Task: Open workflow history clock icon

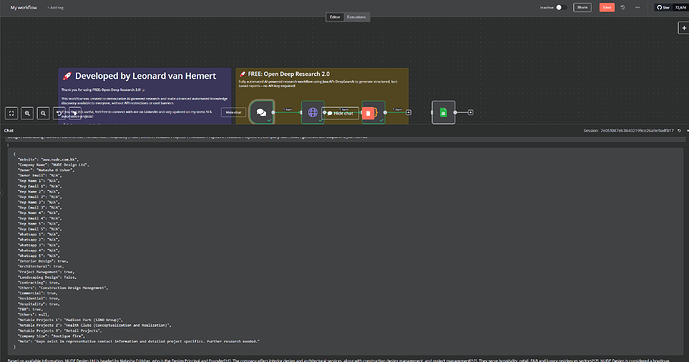Action: pyautogui.click(x=623, y=7)
